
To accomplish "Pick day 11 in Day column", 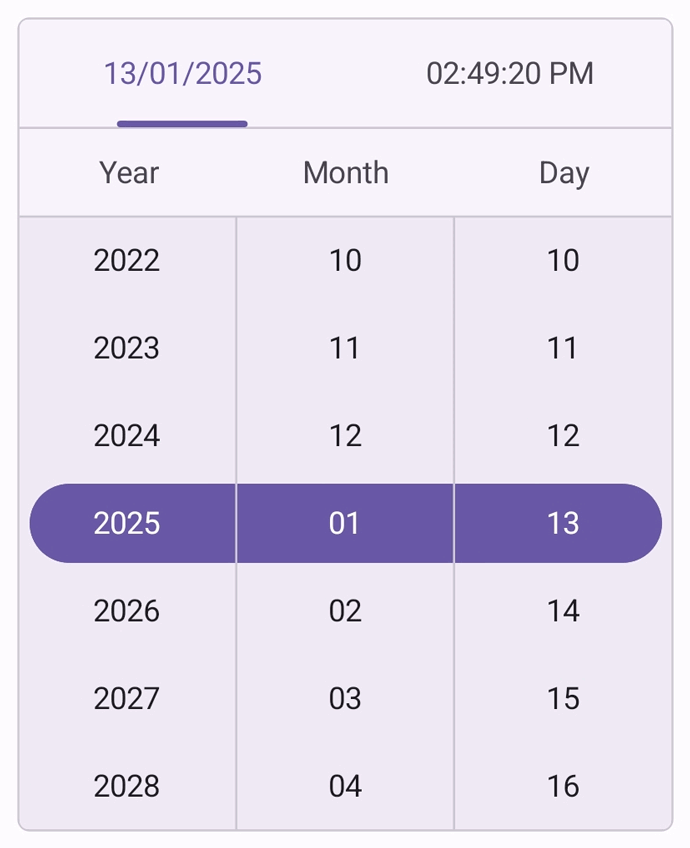I will 563,348.
